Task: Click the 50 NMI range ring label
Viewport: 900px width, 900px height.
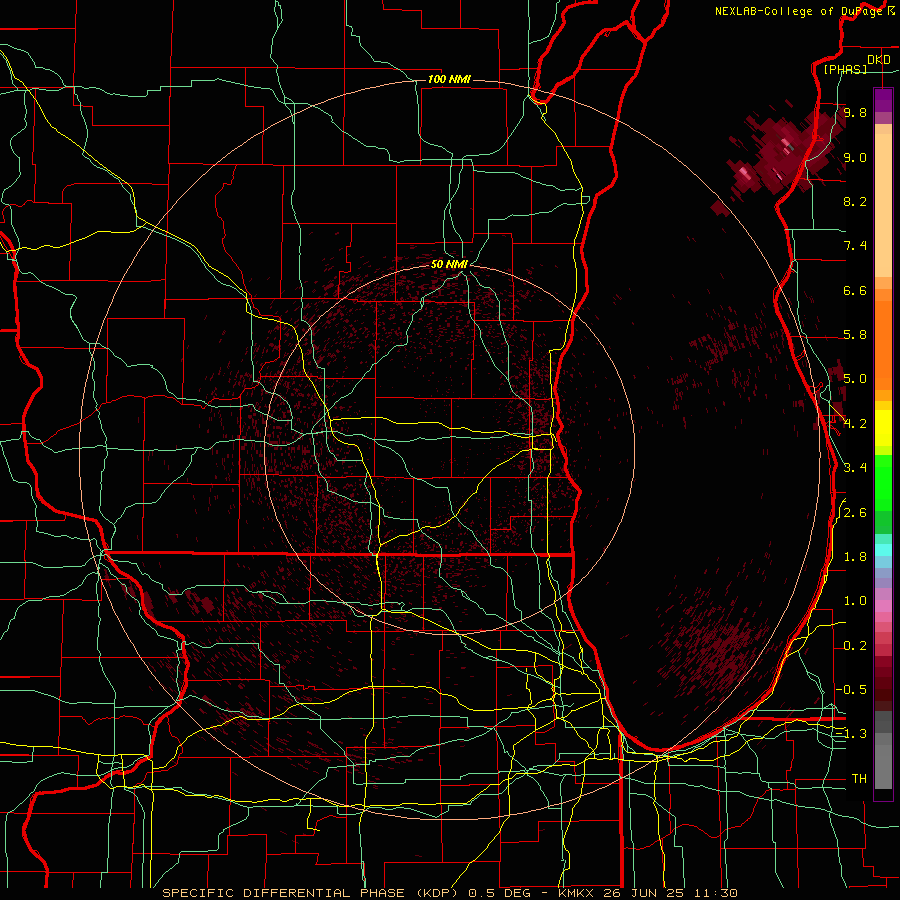Action: (x=449, y=264)
